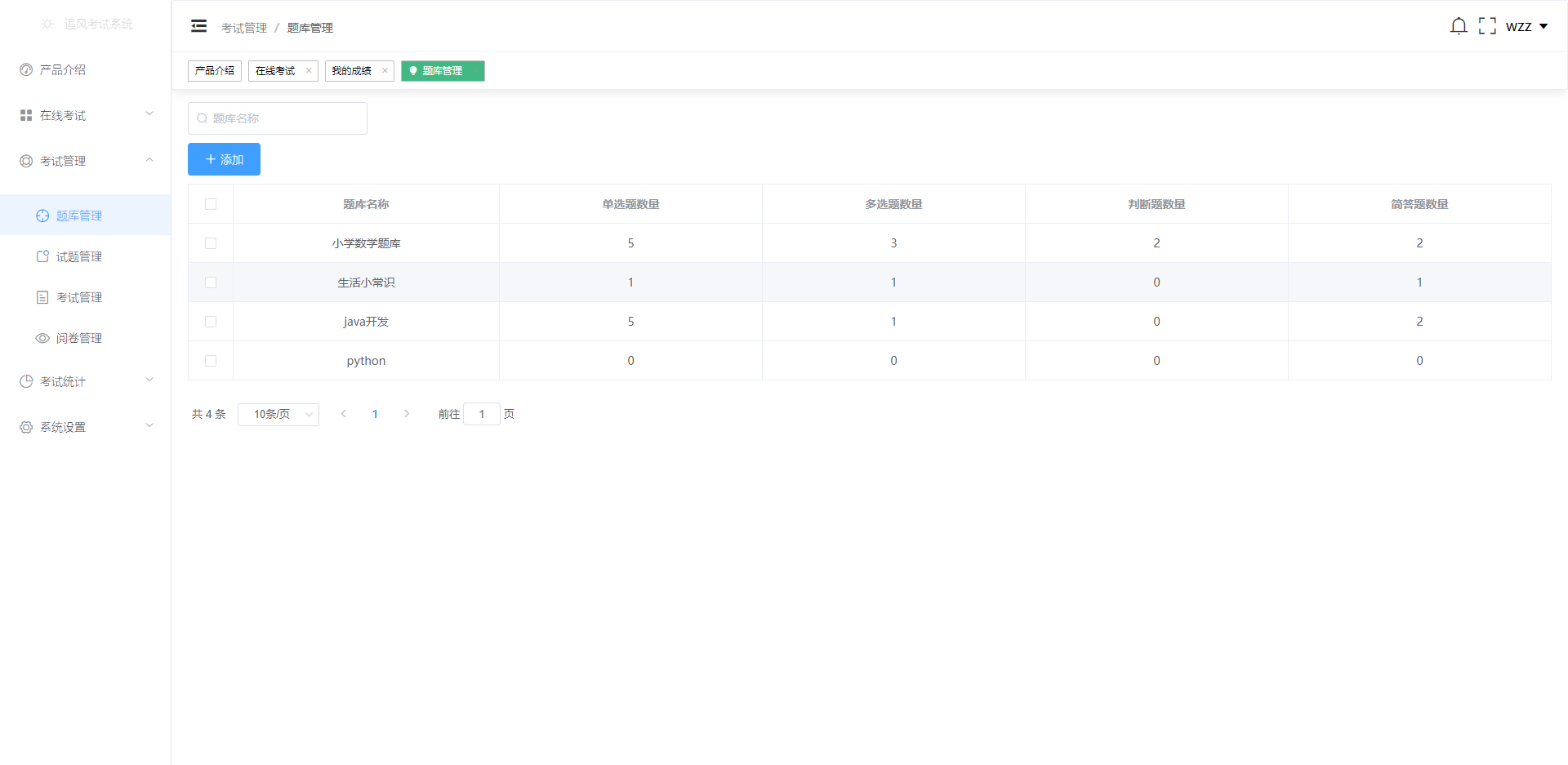The image size is (1568, 765).
Task: Click 简答题数量 column header
Action: (x=1419, y=204)
